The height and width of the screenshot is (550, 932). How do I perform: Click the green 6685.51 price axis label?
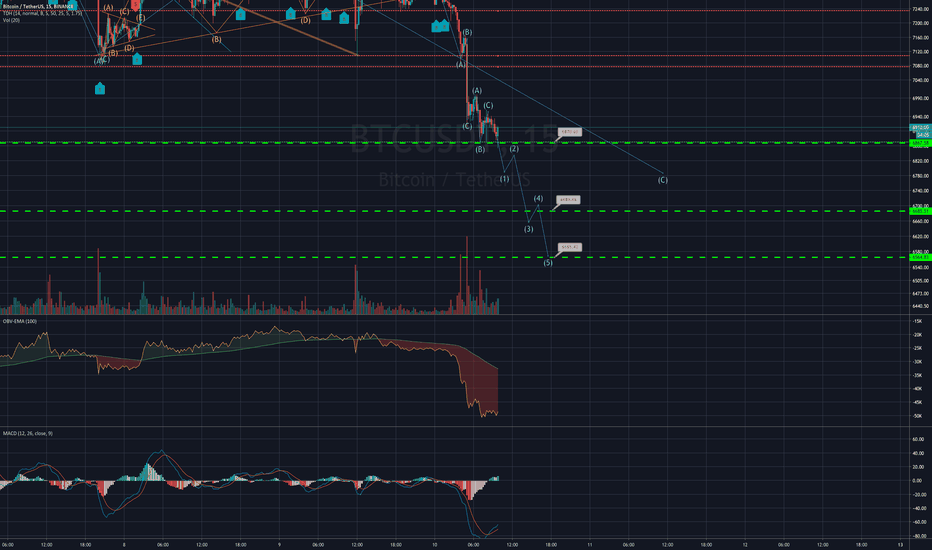[x=920, y=211]
